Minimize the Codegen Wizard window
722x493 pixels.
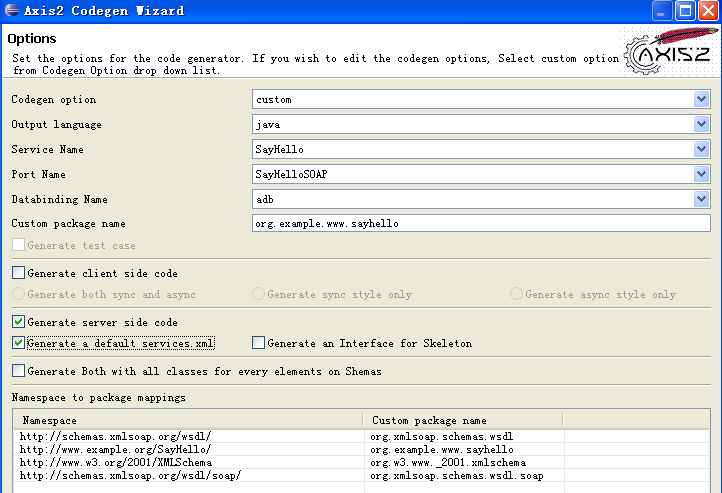coord(662,11)
